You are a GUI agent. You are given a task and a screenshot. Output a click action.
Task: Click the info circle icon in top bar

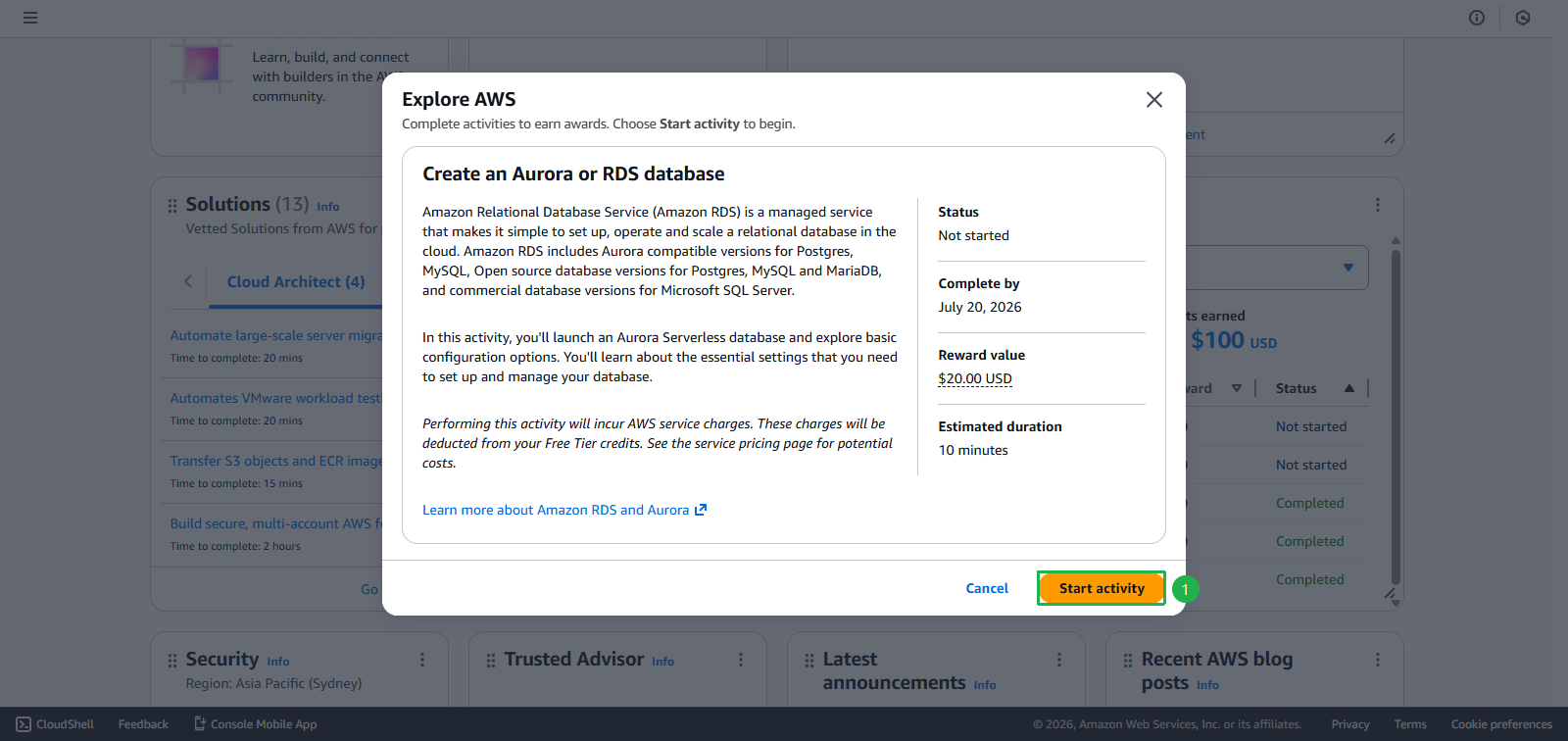click(x=1477, y=18)
